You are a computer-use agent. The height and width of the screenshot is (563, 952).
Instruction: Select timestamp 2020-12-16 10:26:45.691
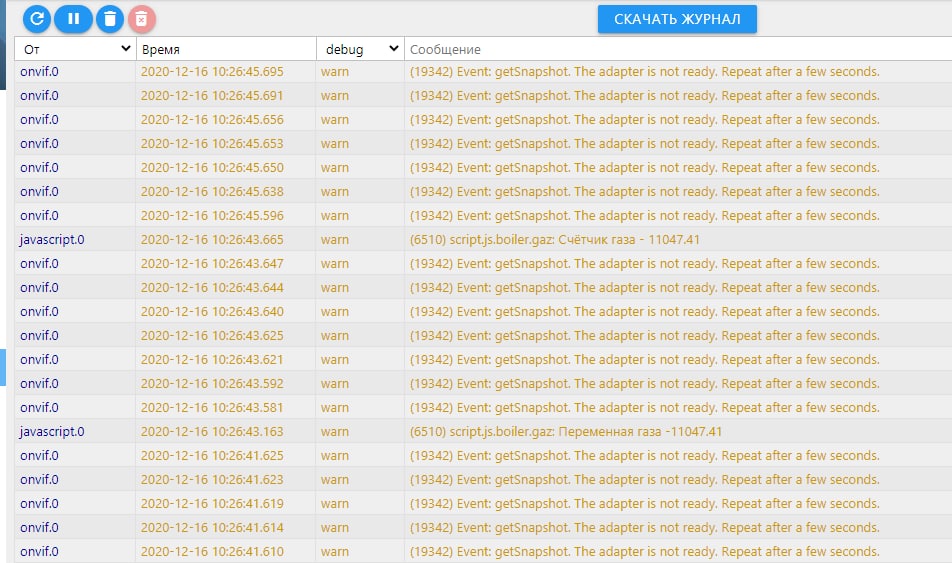212,96
